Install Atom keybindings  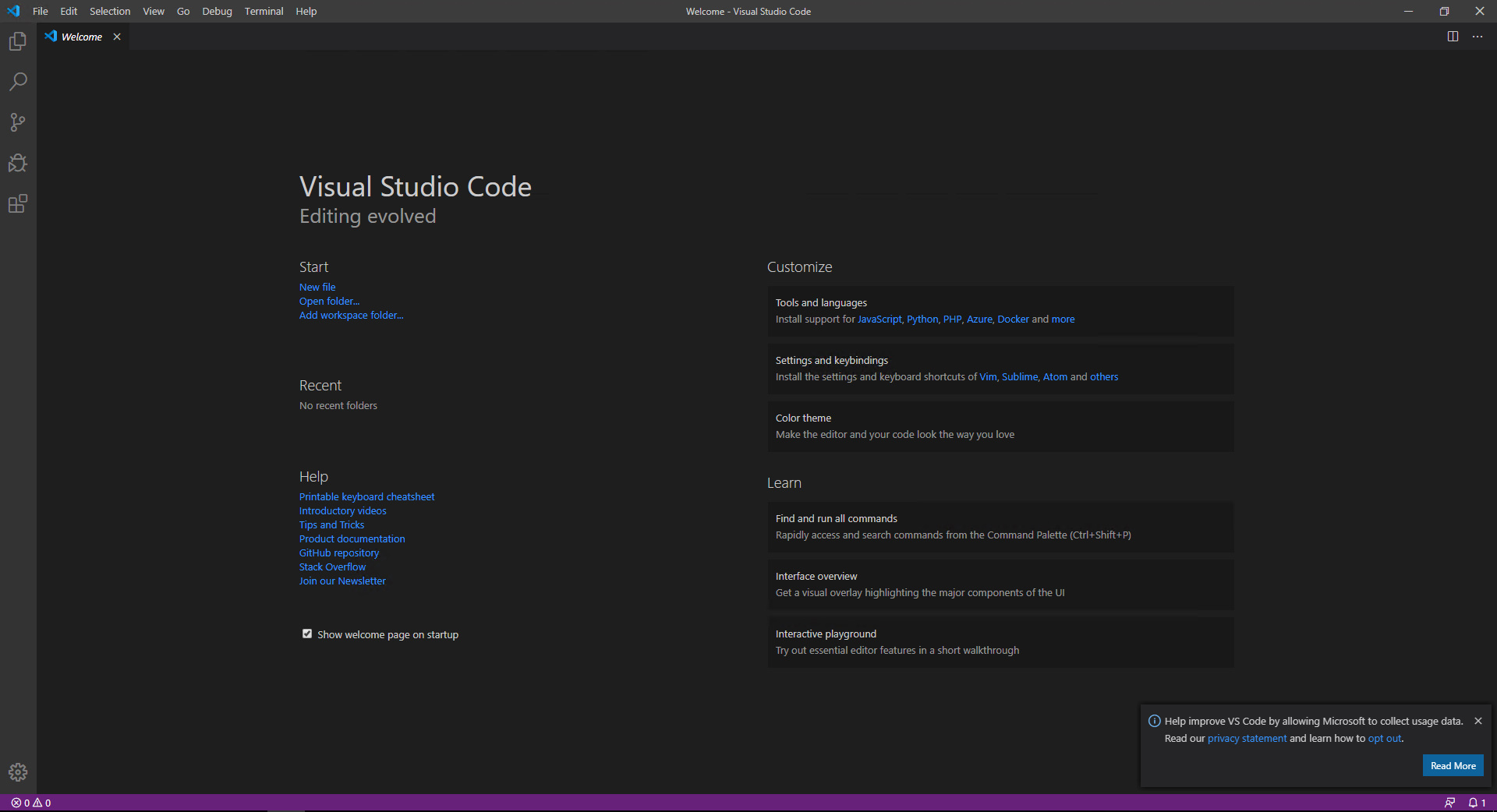coord(1055,376)
